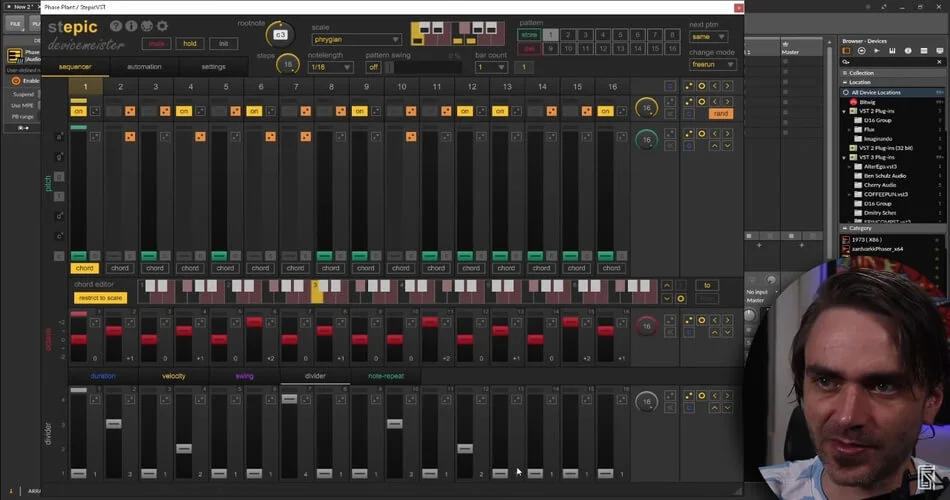950x500 pixels.
Task: Click the pattern del button
Action: point(530,49)
